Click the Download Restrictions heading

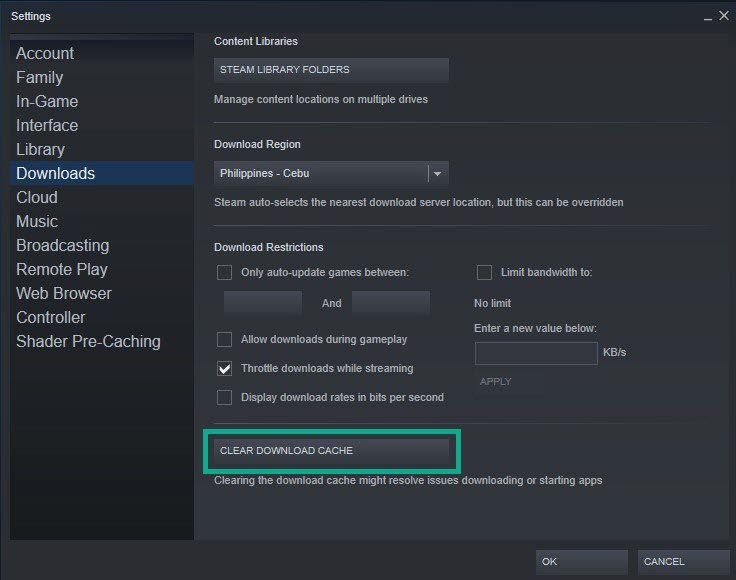click(268, 247)
